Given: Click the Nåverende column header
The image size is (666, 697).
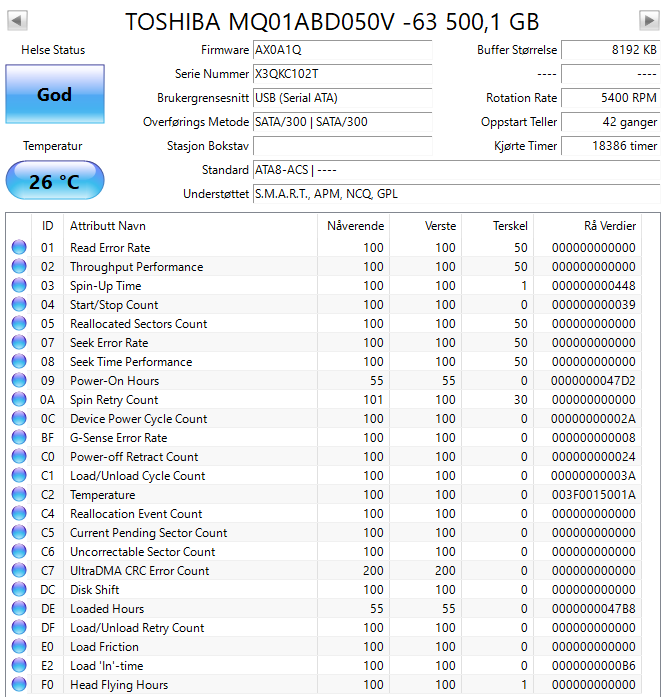Looking at the screenshot, I should point(355,226).
